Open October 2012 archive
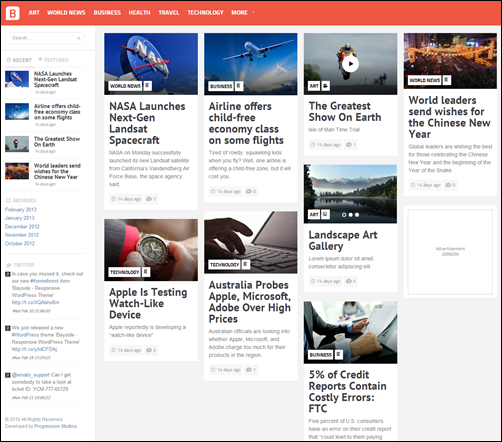 click(x=20, y=243)
